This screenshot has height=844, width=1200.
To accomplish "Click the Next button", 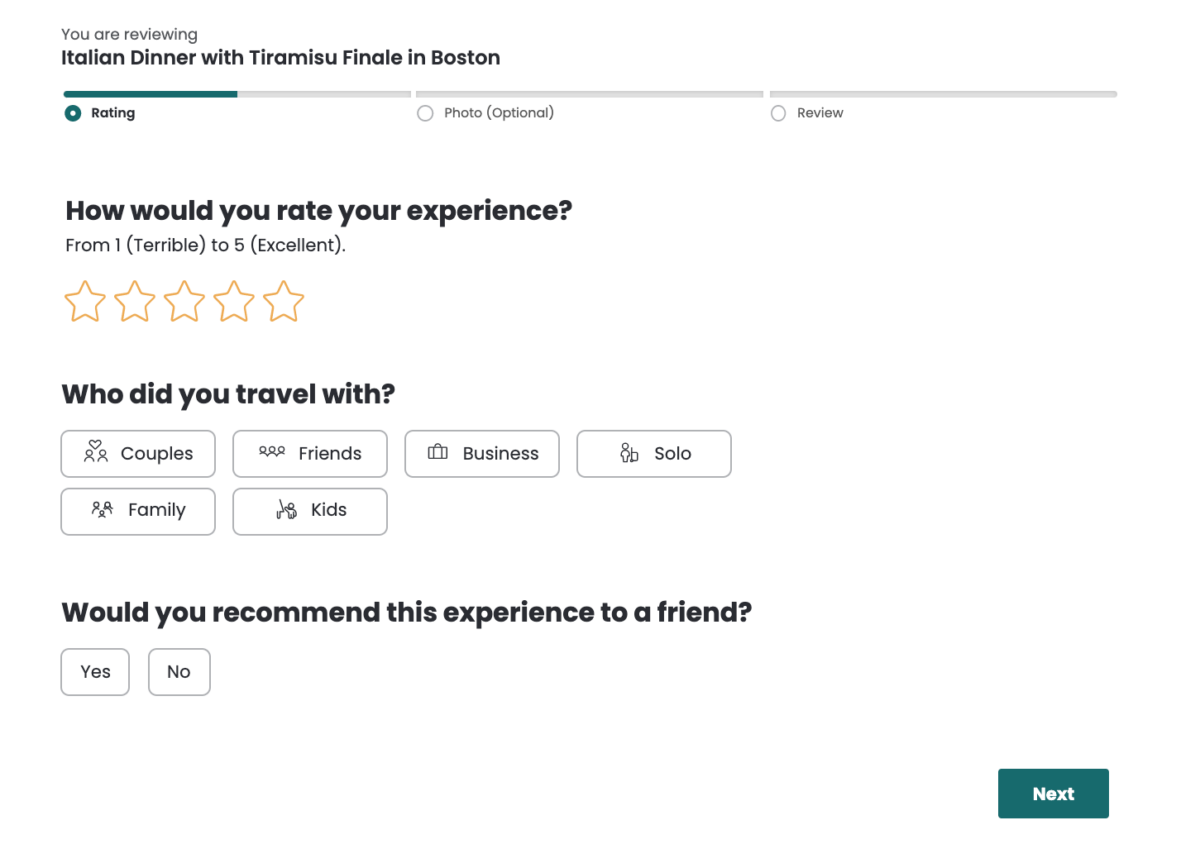I will point(1053,793).
